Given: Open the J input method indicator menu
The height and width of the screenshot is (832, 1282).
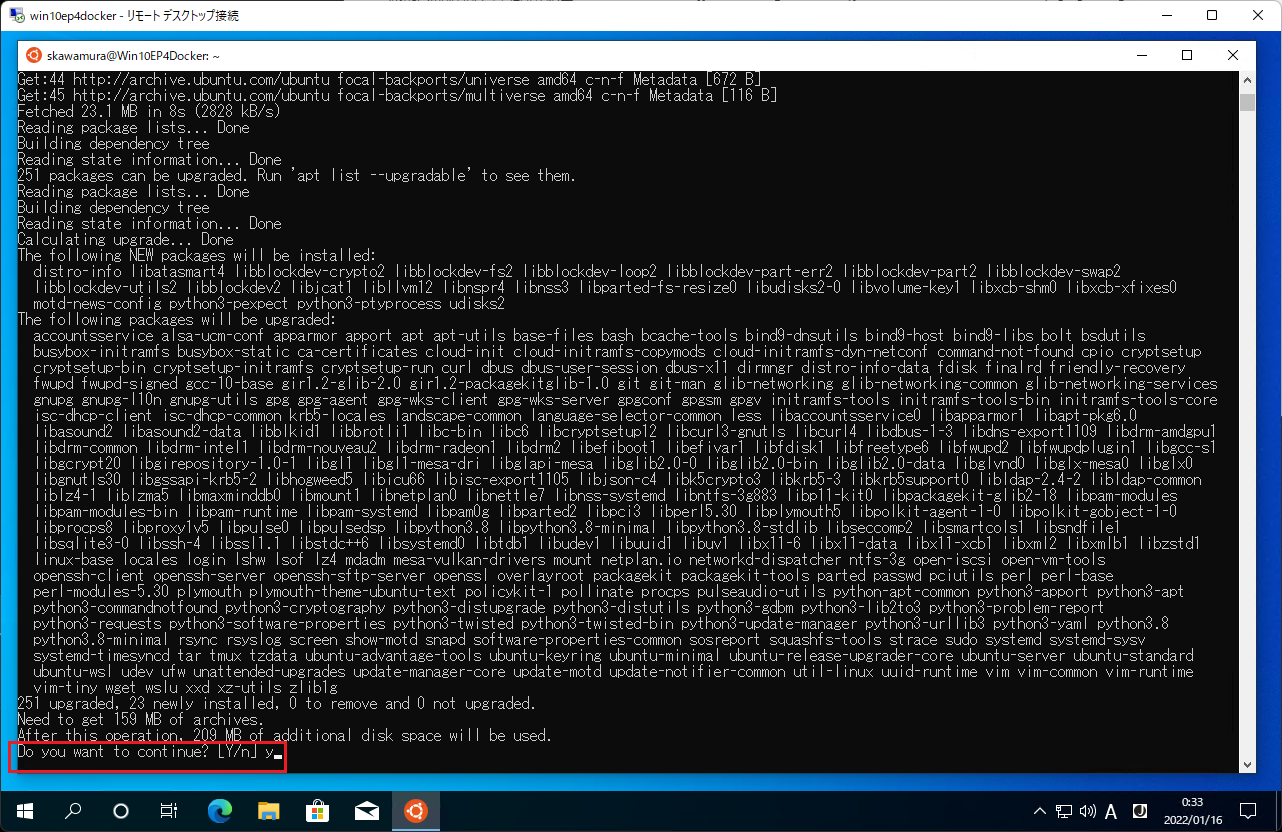Looking at the screenshot, I should click(x=1140, y=810).
